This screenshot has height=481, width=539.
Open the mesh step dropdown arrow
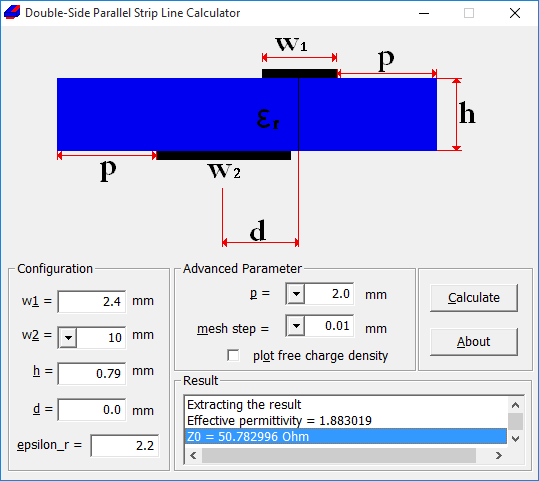[296, 326]
